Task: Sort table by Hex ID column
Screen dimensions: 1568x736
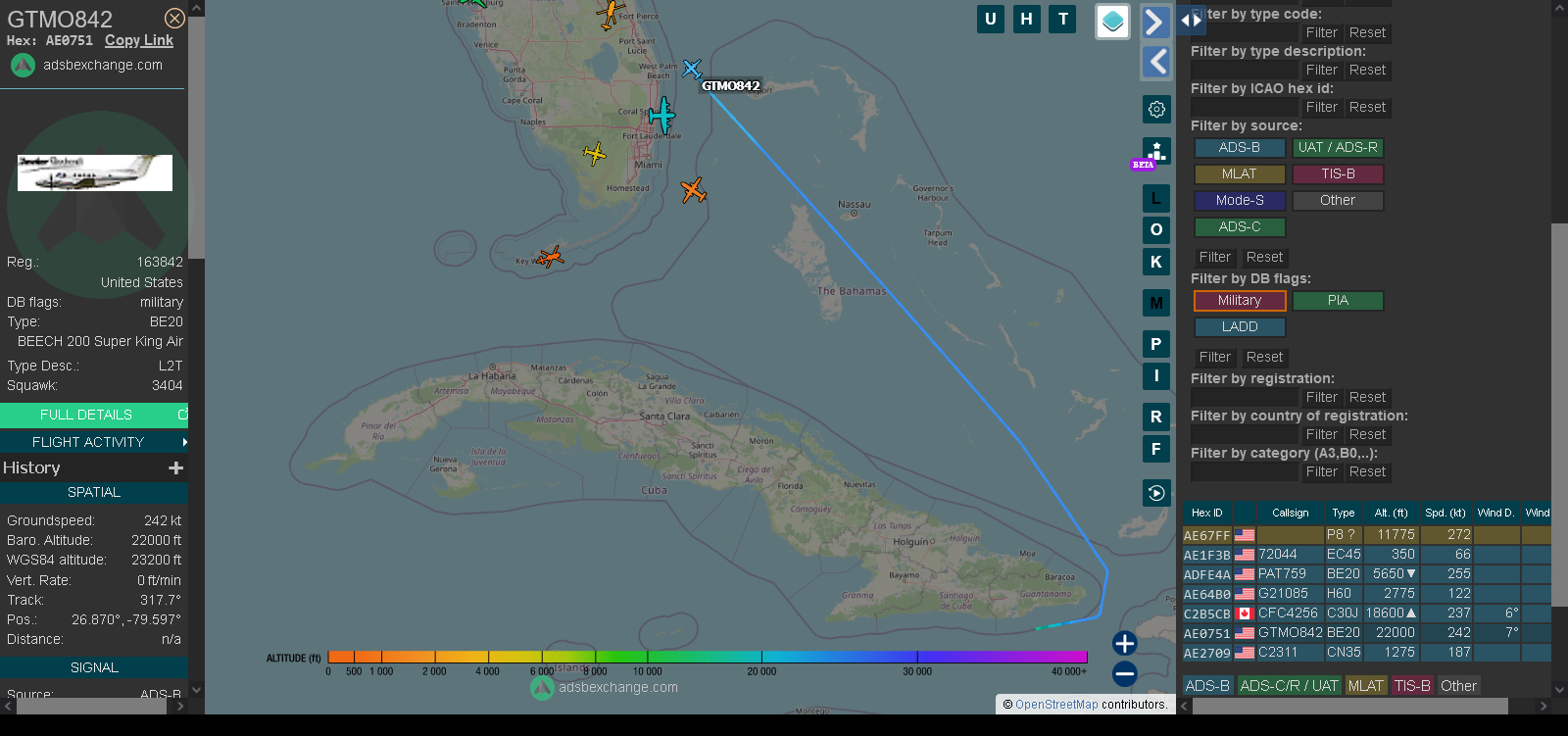Action: pos(1206,513)
